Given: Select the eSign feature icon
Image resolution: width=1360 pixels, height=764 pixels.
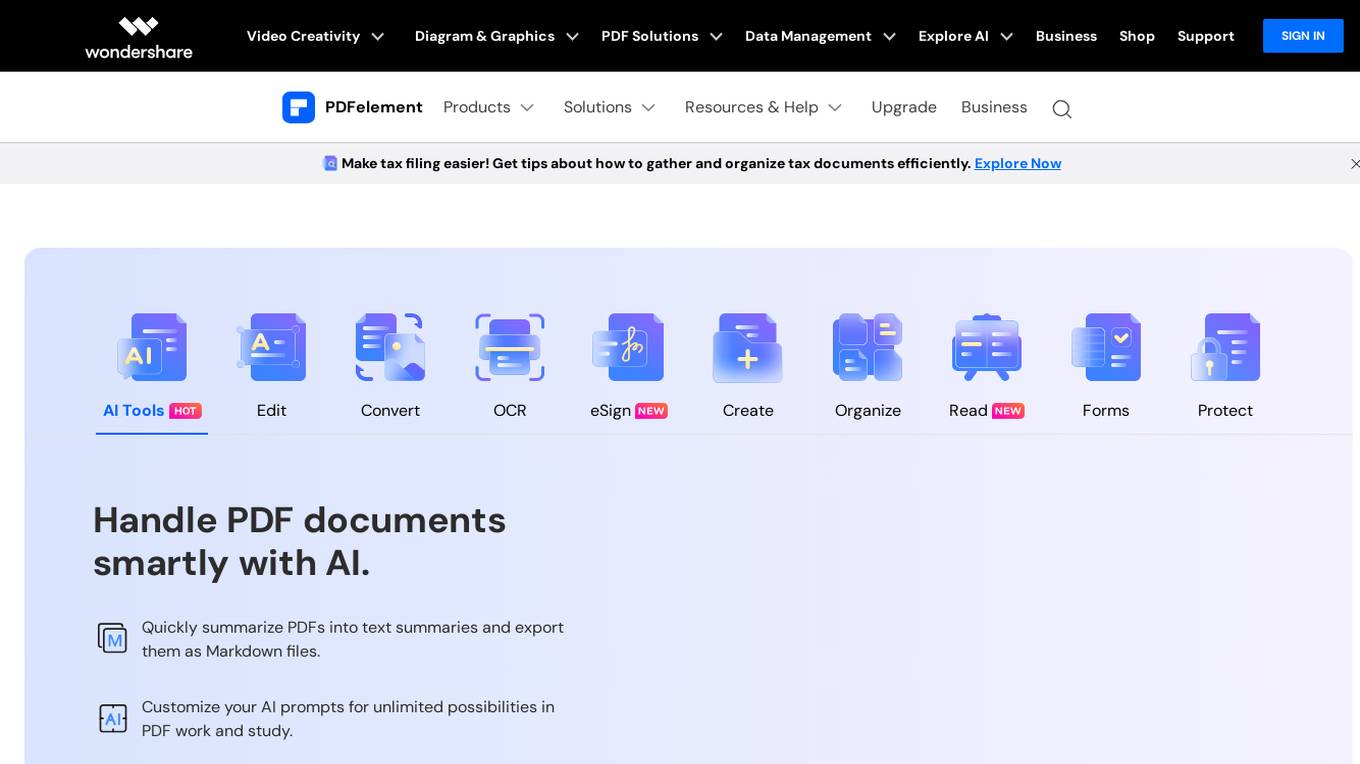Looking at the screenshot, I should point(629,347).
